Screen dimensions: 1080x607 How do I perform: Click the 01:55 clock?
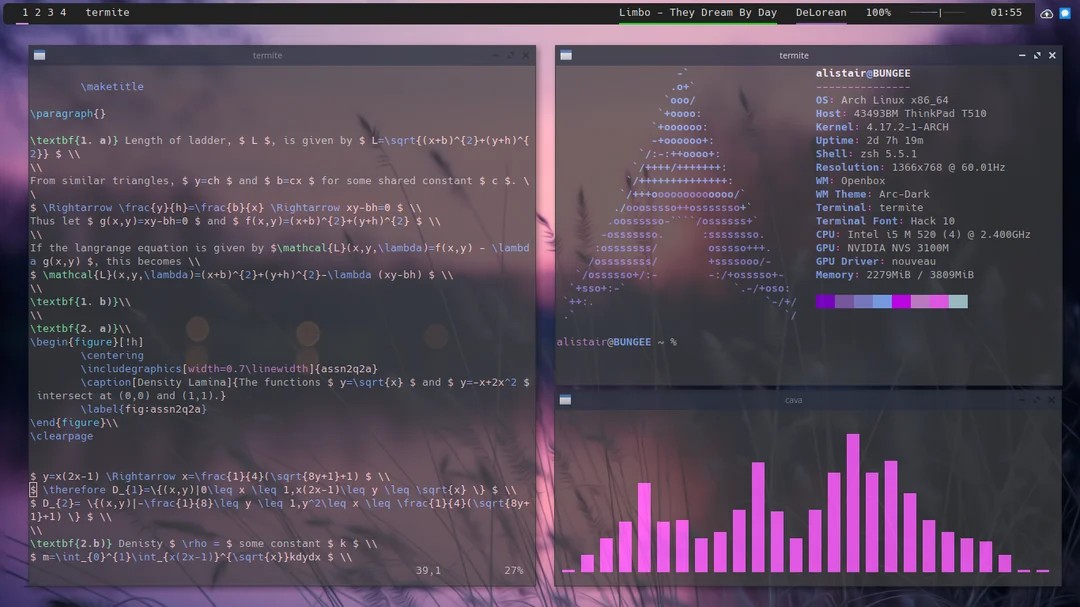[1006, 12]
